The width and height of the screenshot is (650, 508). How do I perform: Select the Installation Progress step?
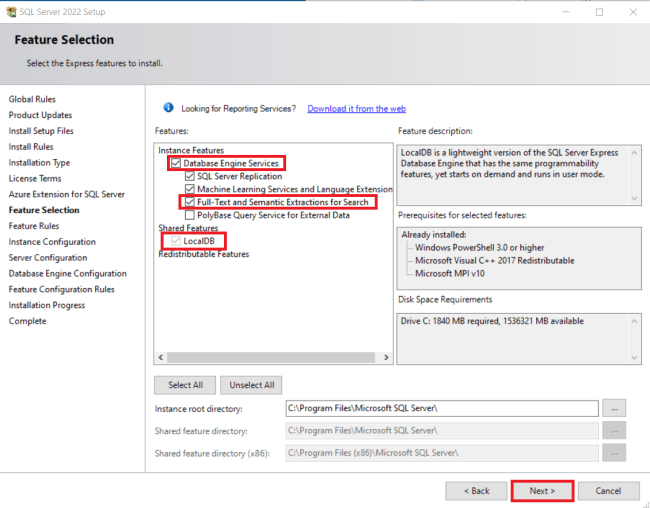[x=47, y=305]
